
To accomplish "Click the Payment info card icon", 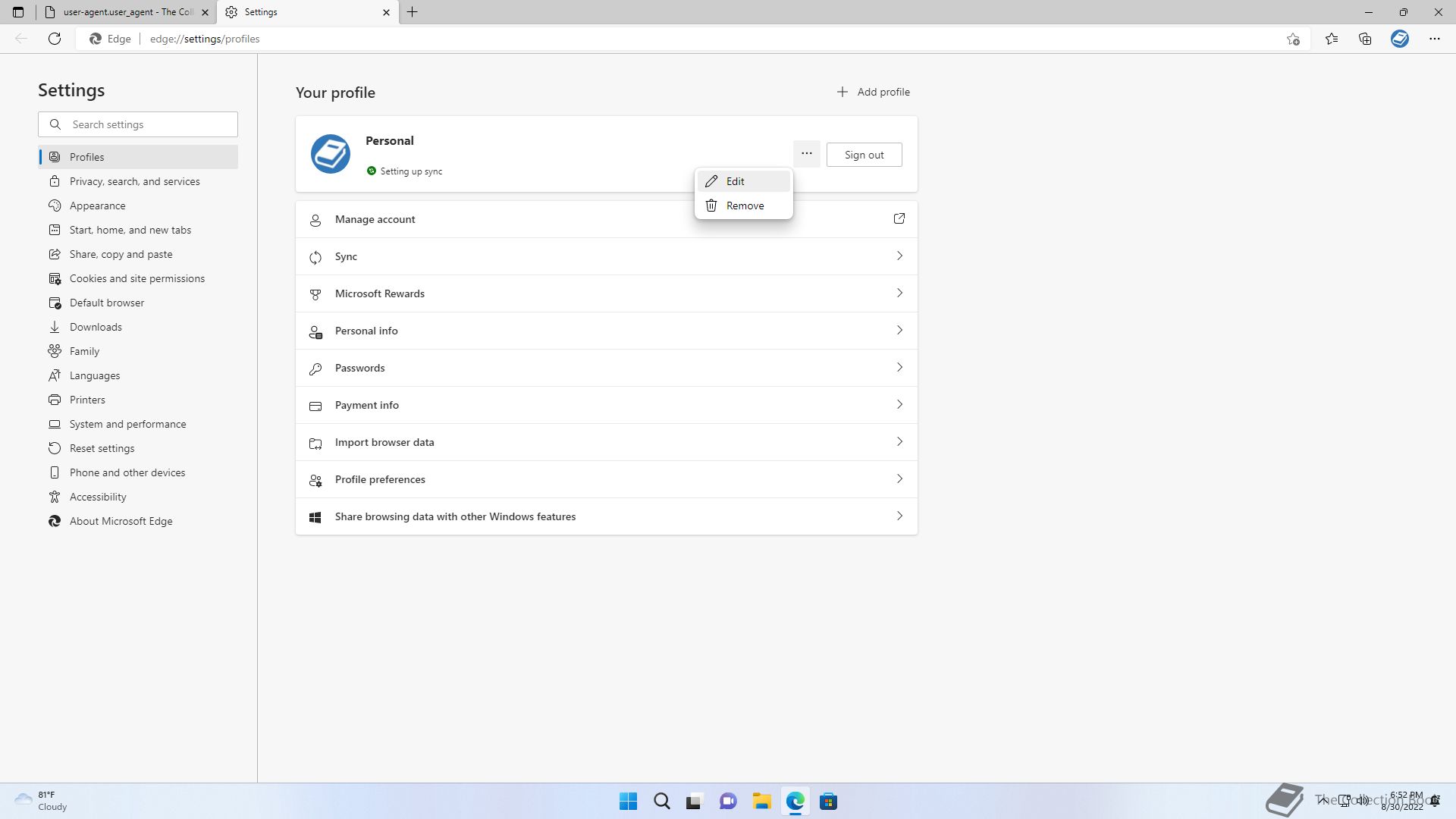I will [x=315, y=406].
